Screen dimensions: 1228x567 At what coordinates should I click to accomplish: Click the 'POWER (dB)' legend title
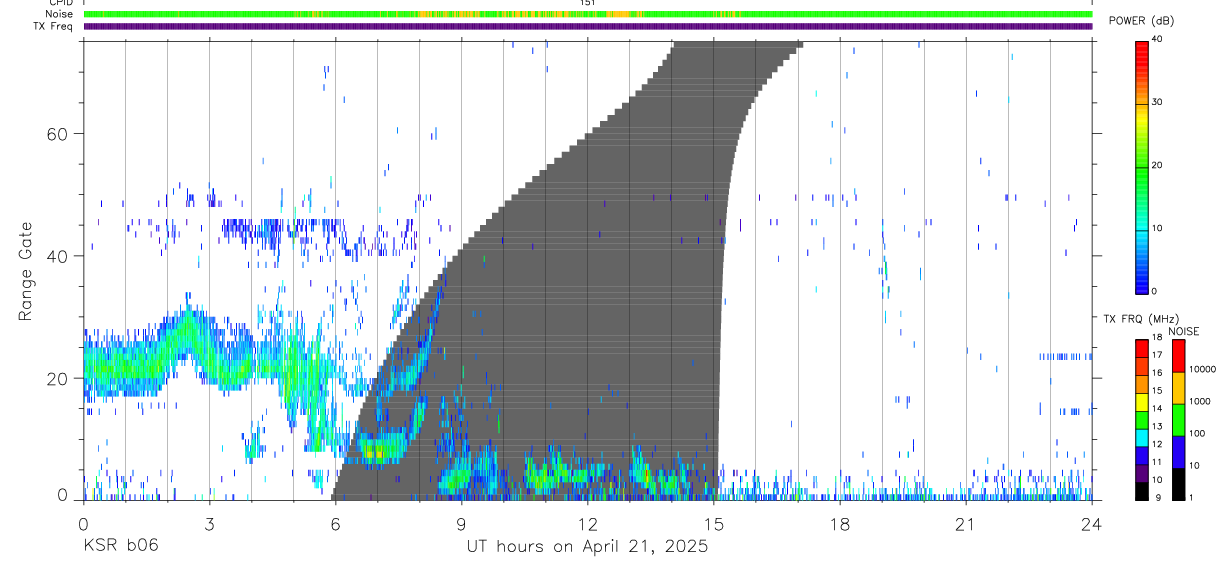(x=1142, y=21)
